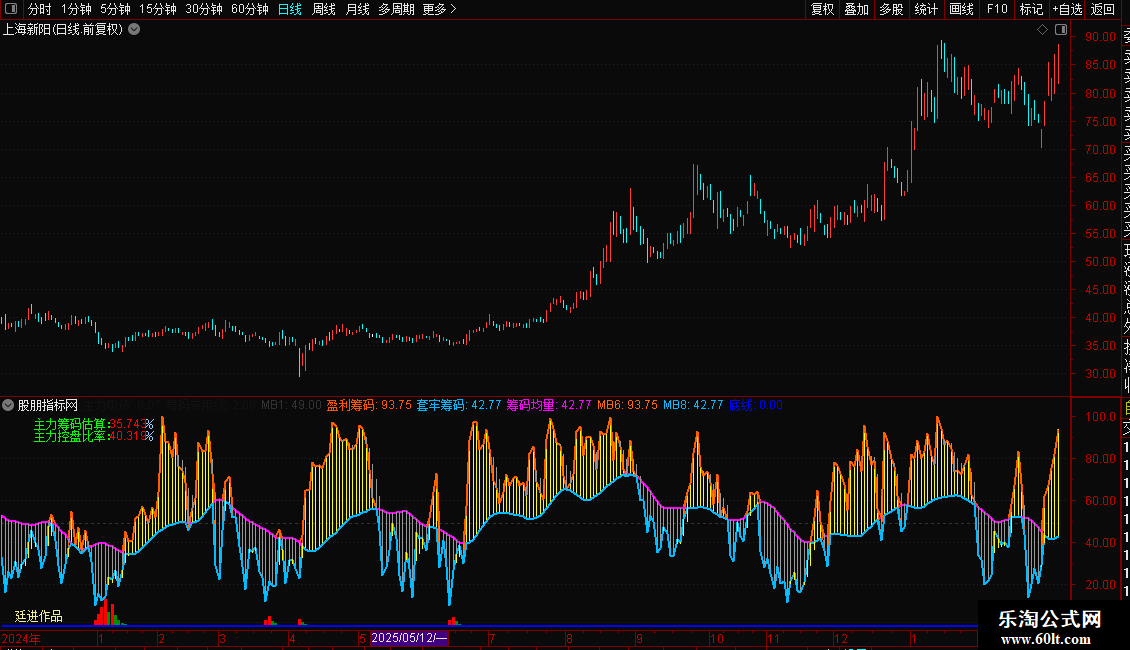
Task: Click the MB1: 49.00 value
Action: (291, 405)
